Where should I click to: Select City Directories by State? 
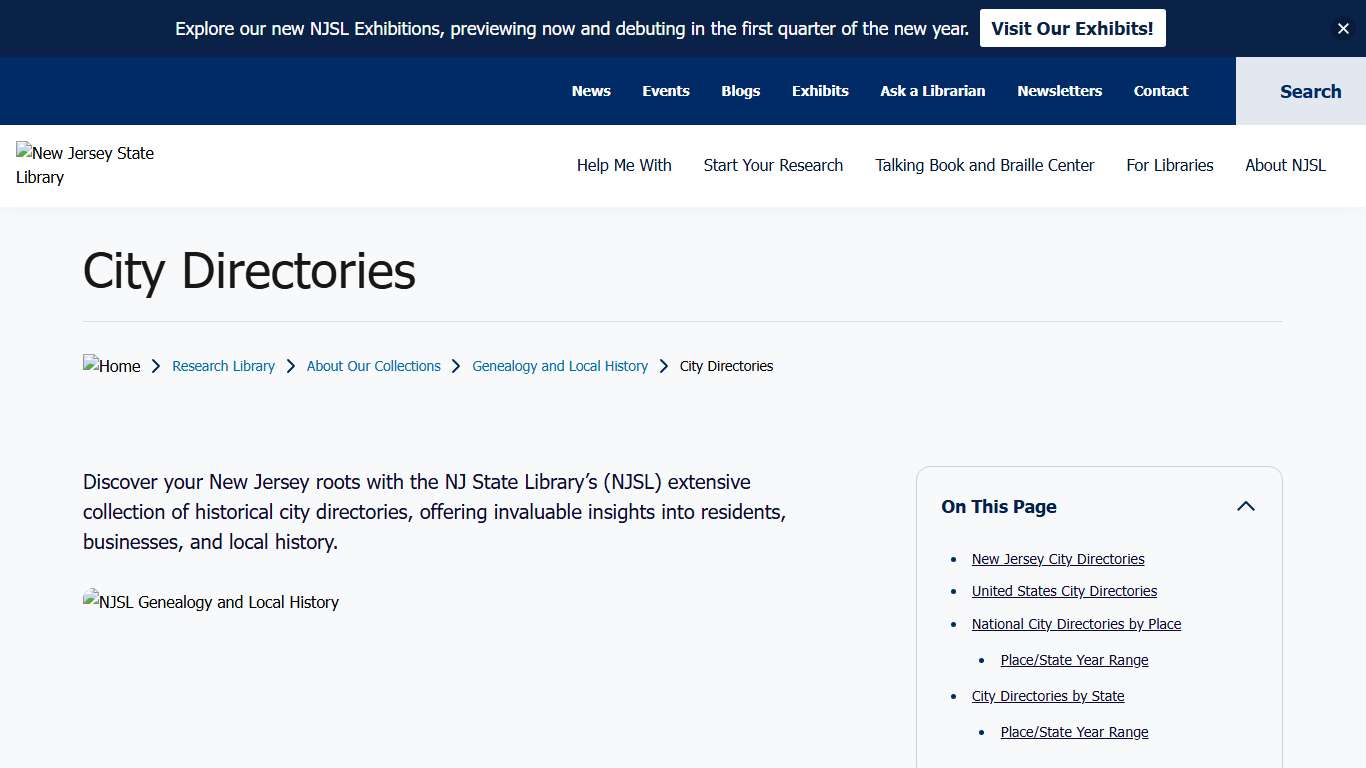pos(1048,696)
